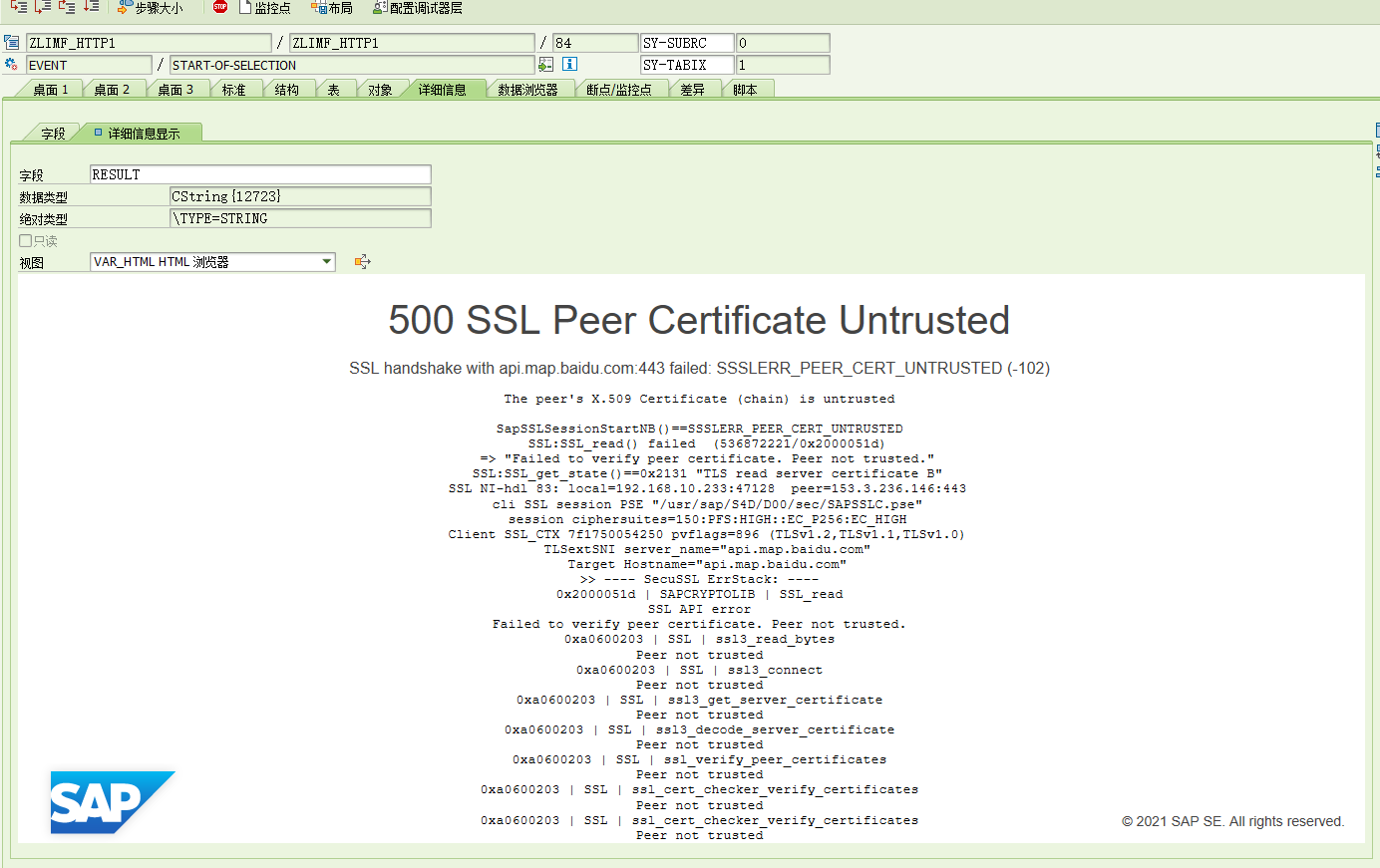
Task: Click the red STOP icon
Action: pos(220,7)
